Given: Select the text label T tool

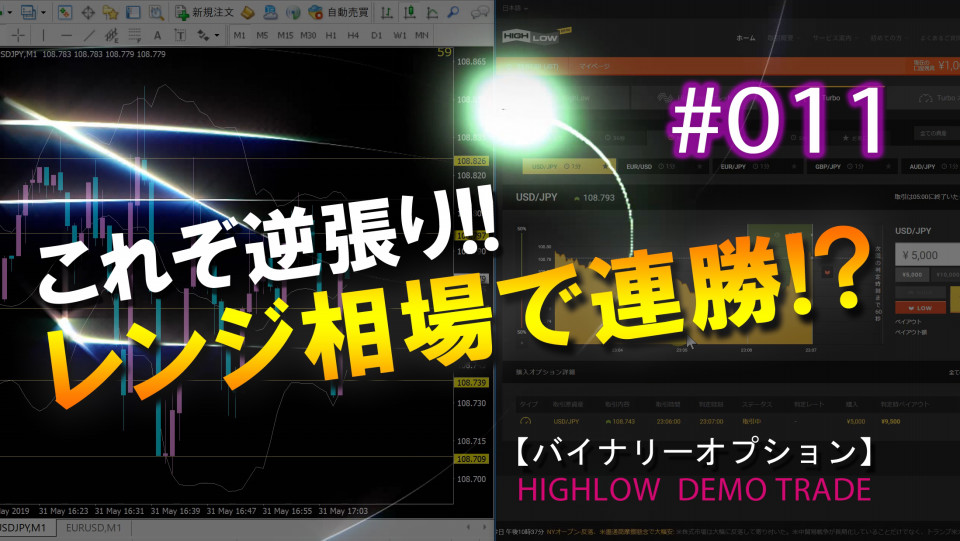Looking at the screenshot, I should [x=180, y=35].
